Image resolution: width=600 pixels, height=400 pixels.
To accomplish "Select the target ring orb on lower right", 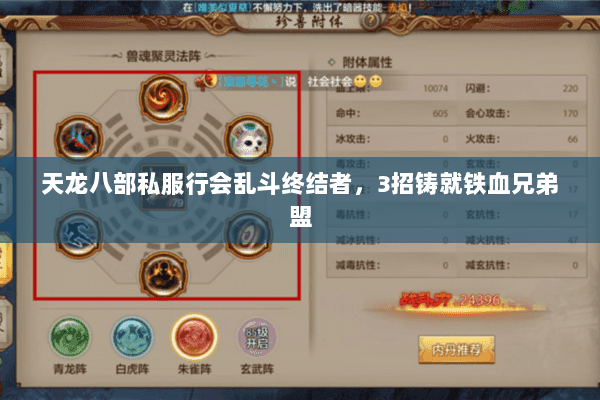I will [249, 234].
